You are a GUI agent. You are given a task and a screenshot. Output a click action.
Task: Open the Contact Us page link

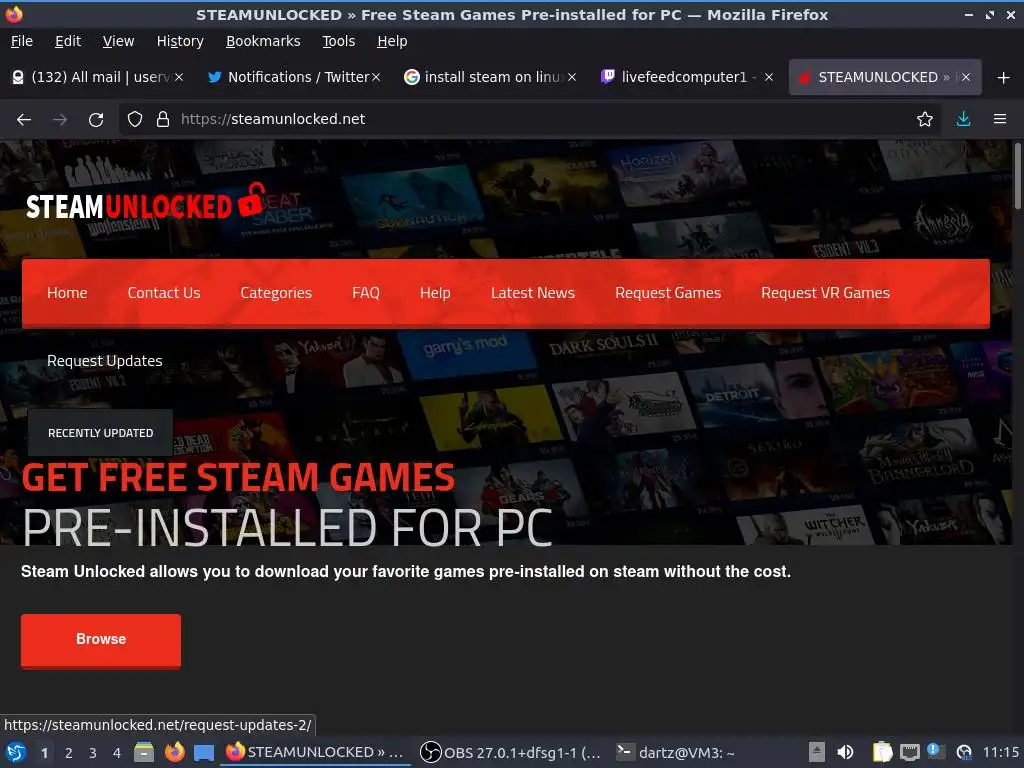pos(164,293)
